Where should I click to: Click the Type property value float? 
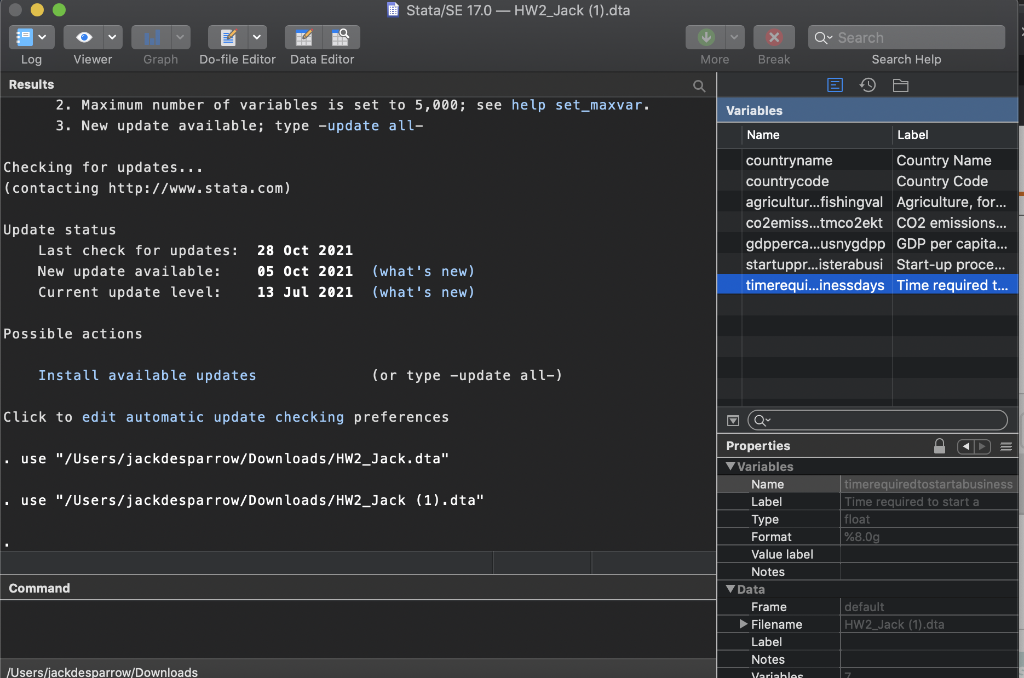929,519
